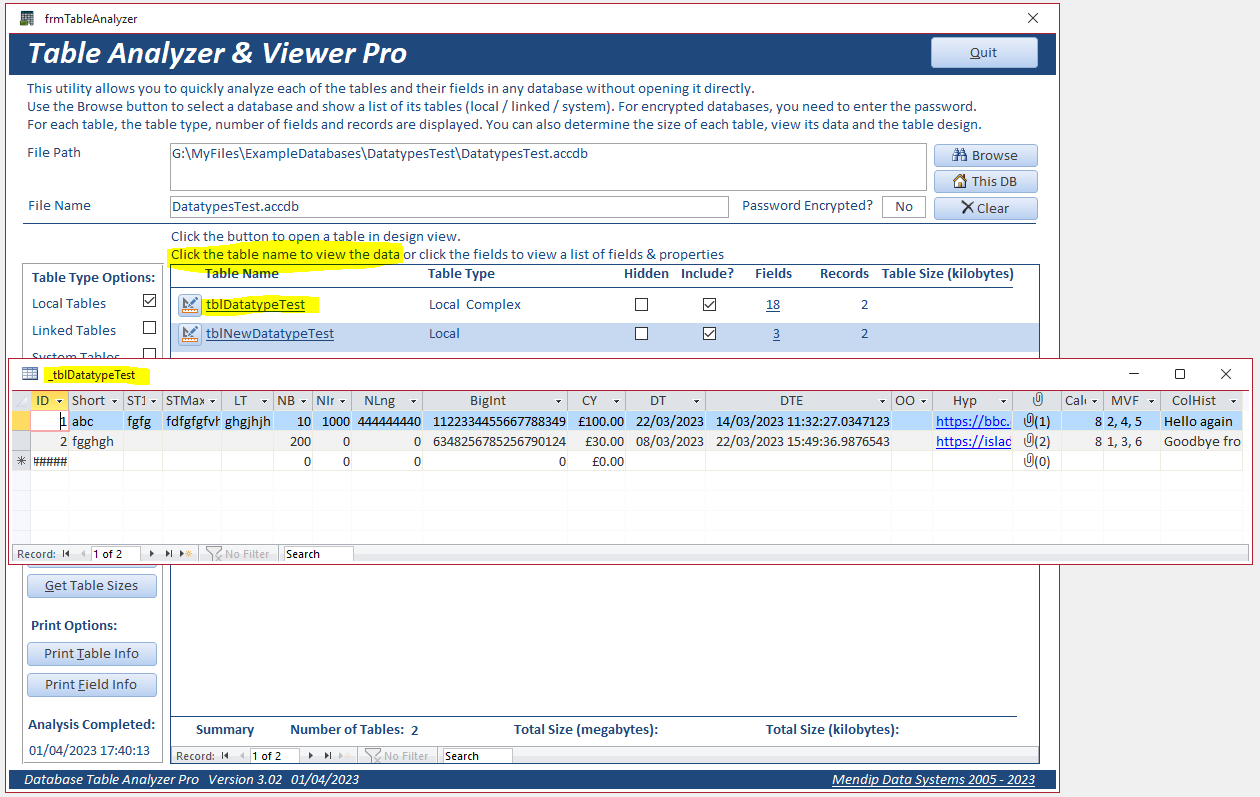The image size is (1260, 797).
Task: Click the Quit button
Action: [984, 52]
